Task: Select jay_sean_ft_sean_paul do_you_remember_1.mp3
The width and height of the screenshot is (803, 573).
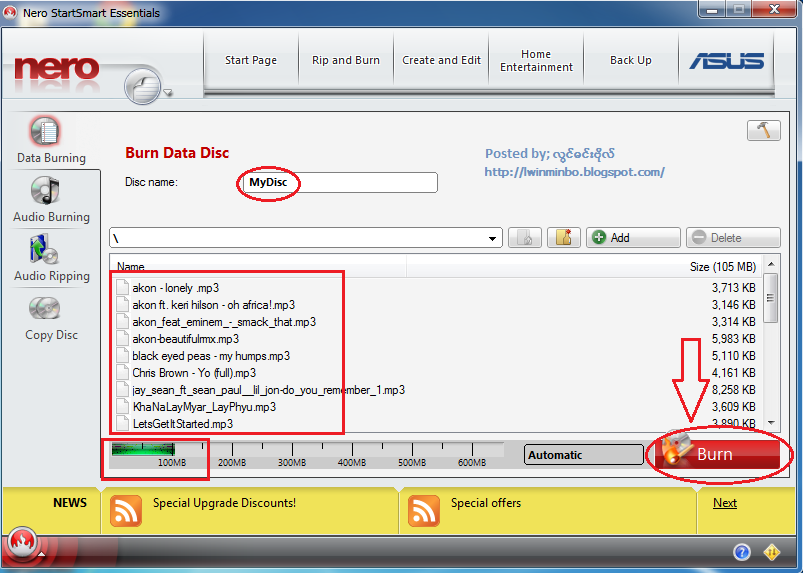Action: [268, 390]
